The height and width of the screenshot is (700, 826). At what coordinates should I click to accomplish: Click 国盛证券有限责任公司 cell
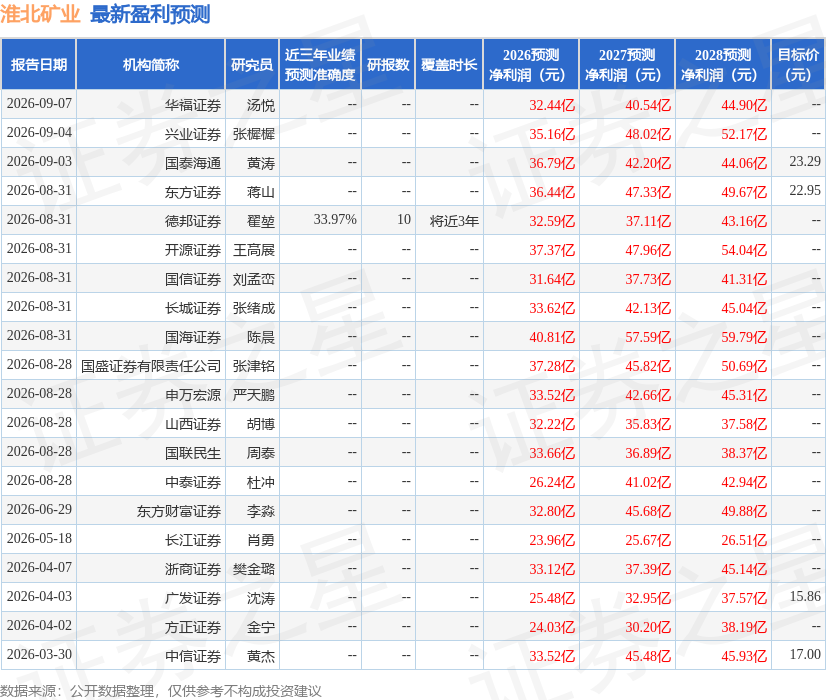click(x=151, y=366)
